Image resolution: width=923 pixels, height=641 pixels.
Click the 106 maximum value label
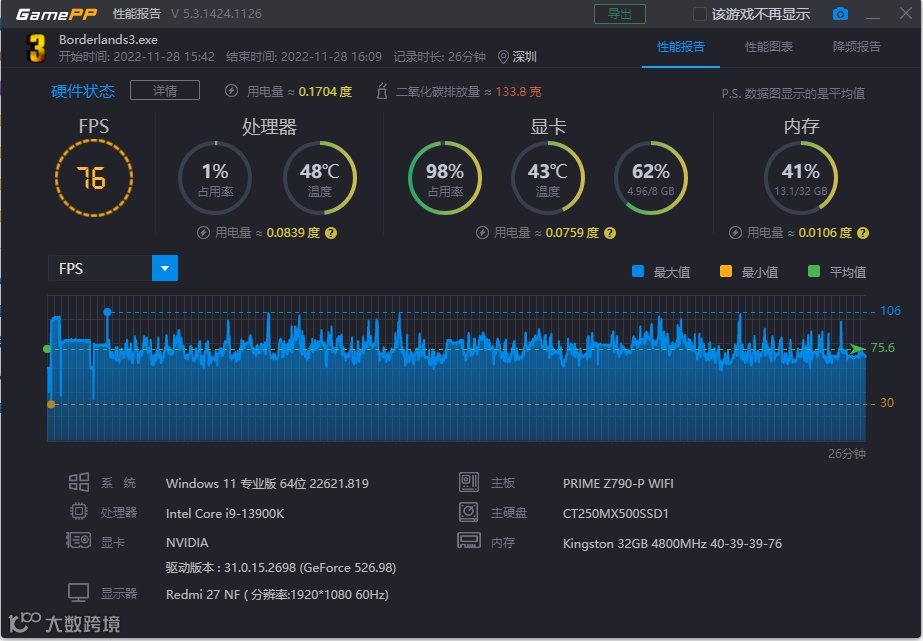pyautogui.click(x=890, y=311)
